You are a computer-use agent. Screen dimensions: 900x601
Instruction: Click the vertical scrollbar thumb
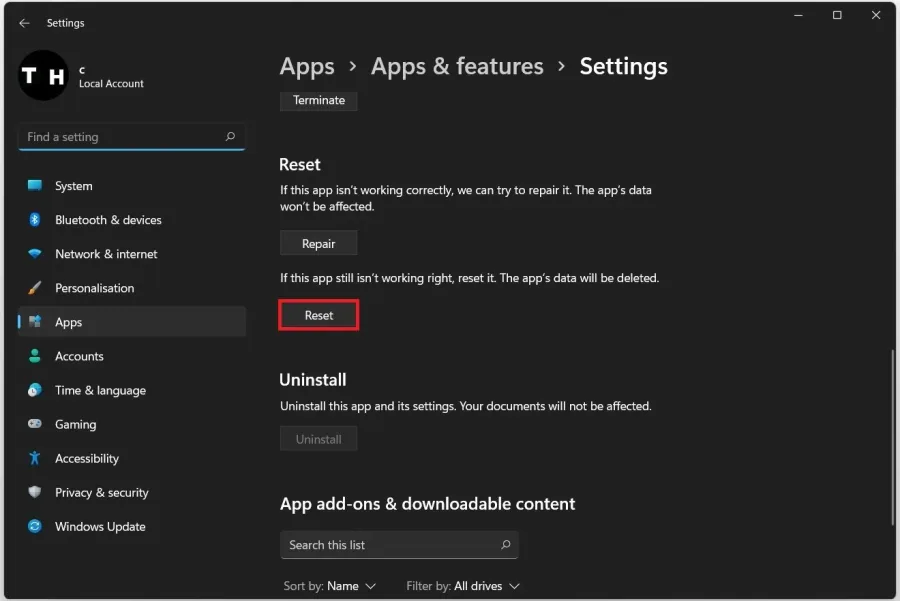point(893,436)
